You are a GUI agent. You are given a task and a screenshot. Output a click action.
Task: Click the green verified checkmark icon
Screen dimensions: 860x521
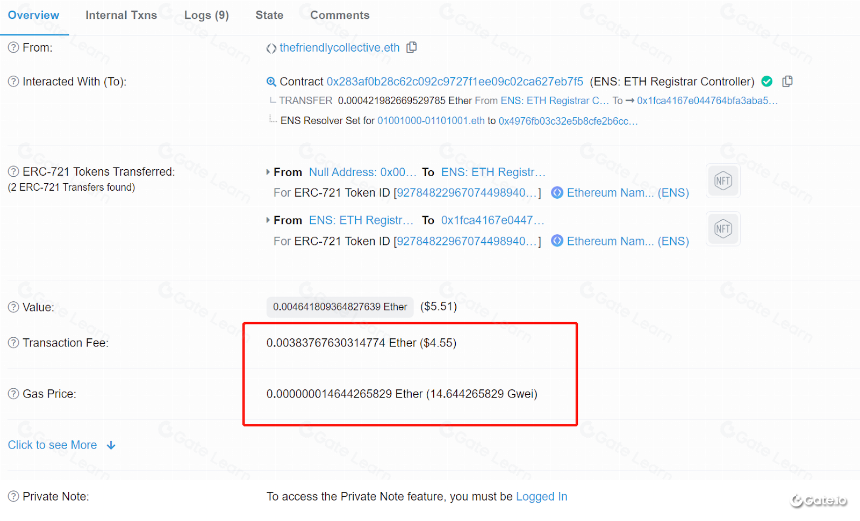pyautogui.click(x=767, y=82)
